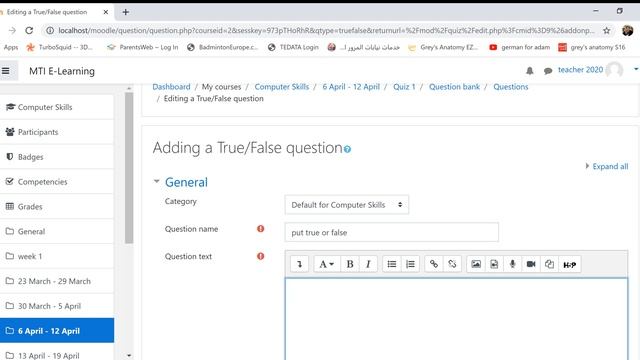Click the browser address bar URL

(326, 30)
